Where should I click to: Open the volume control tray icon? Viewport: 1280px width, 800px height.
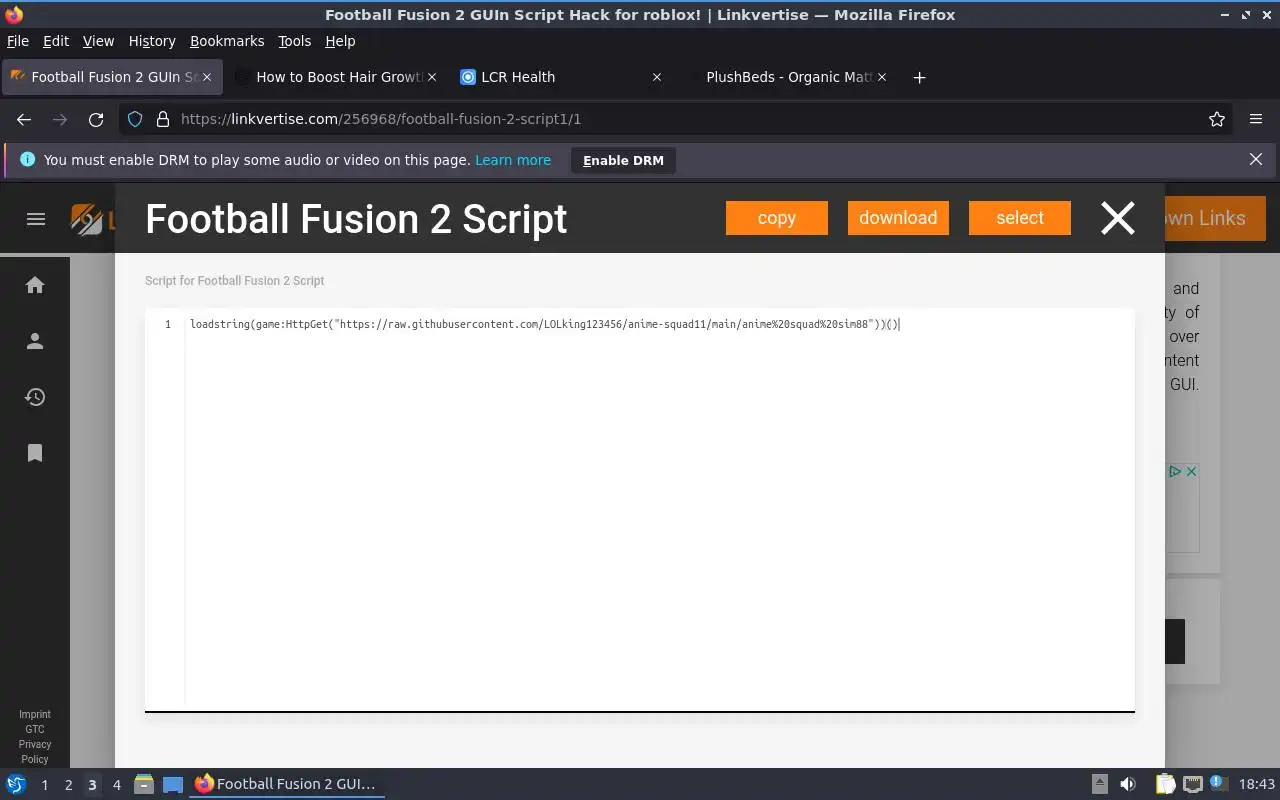coord(1128,784)
